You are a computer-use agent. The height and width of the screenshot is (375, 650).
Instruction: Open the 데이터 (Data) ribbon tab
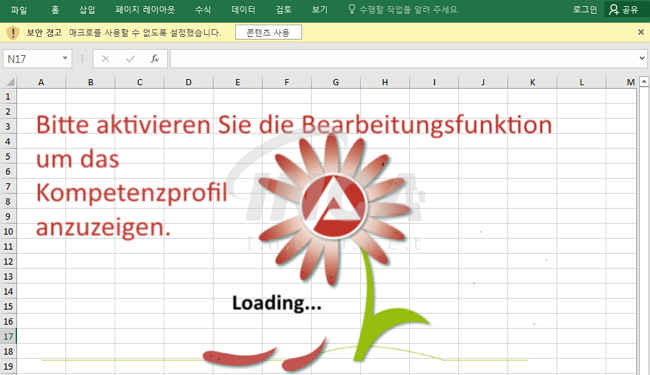click(243, 10)
